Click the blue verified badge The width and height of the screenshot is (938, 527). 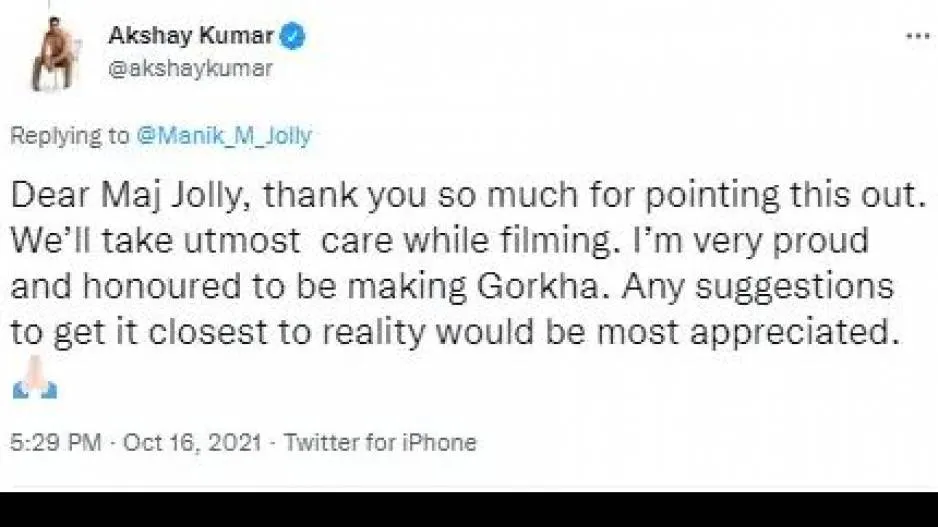(x=294, y=39)
